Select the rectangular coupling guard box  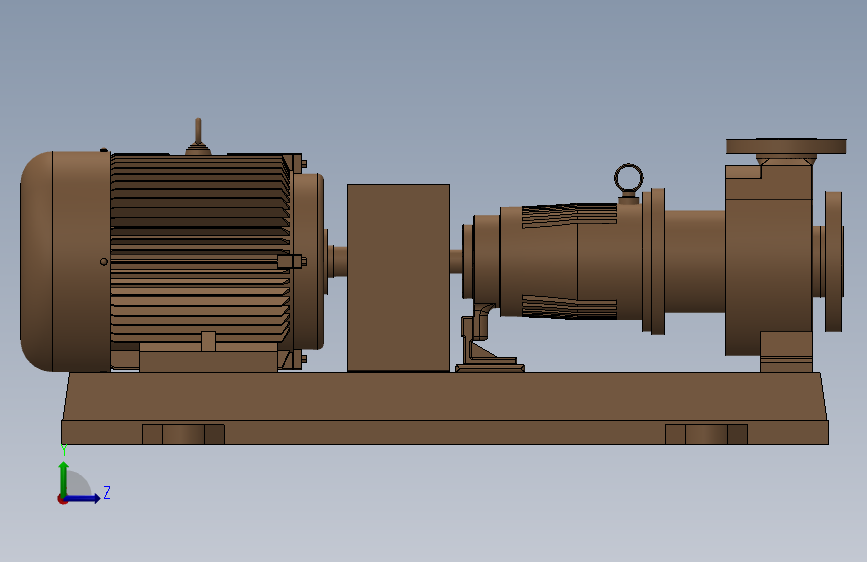click(x=398, y=278)
